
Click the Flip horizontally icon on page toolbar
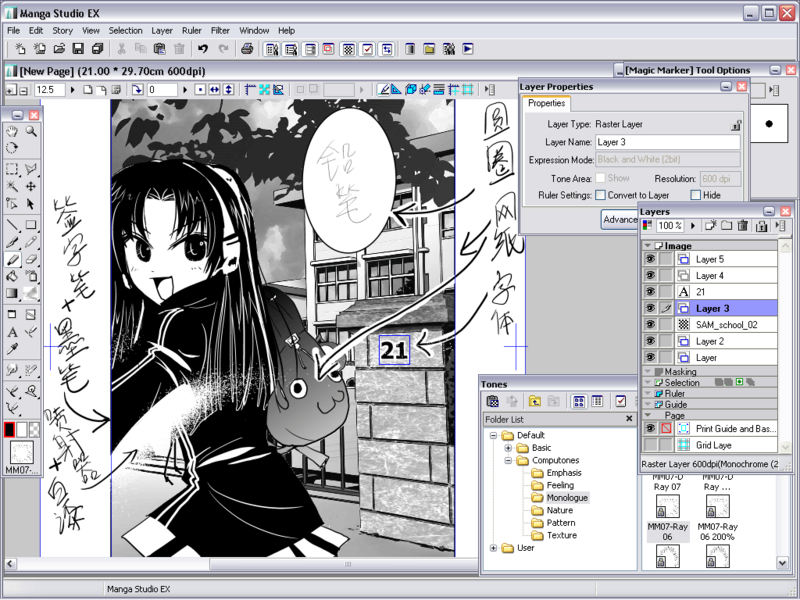tap(214, 90)
